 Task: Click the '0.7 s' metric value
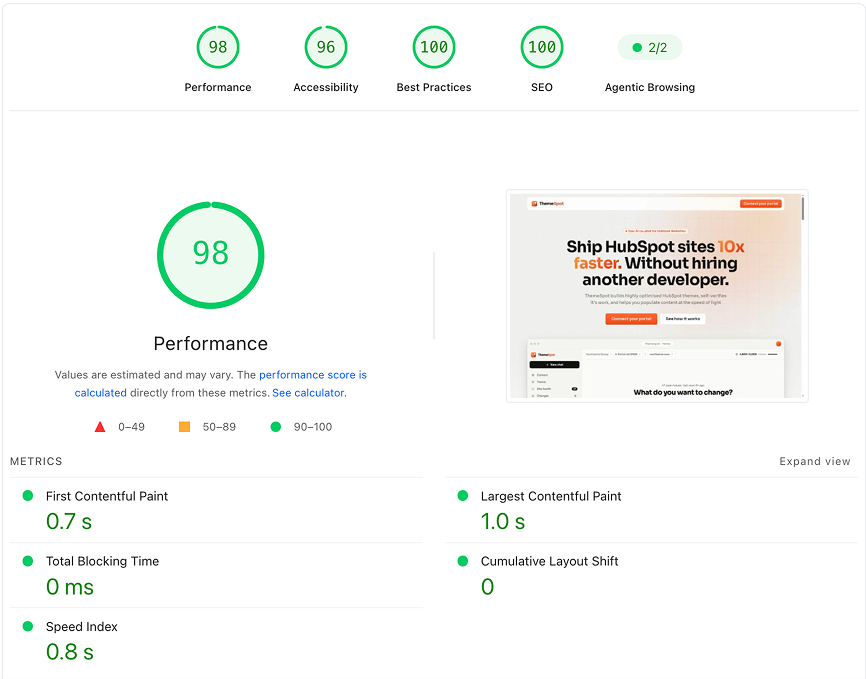pyautogui.click(x=69, y=522)
